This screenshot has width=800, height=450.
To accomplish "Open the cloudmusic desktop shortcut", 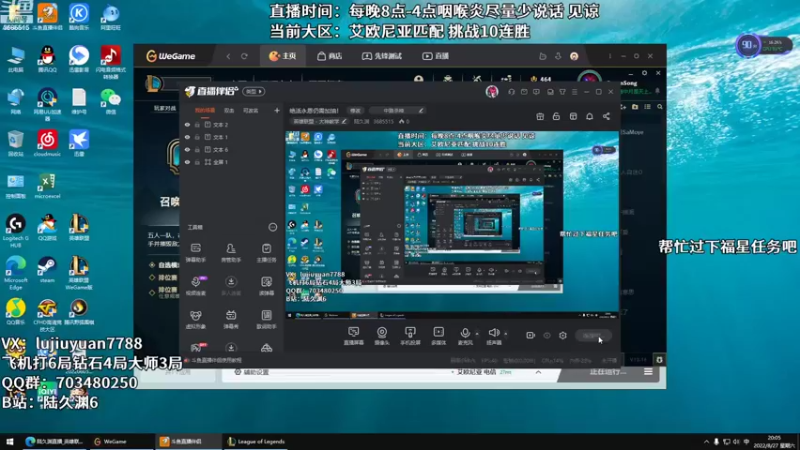I will coord(47,143).
